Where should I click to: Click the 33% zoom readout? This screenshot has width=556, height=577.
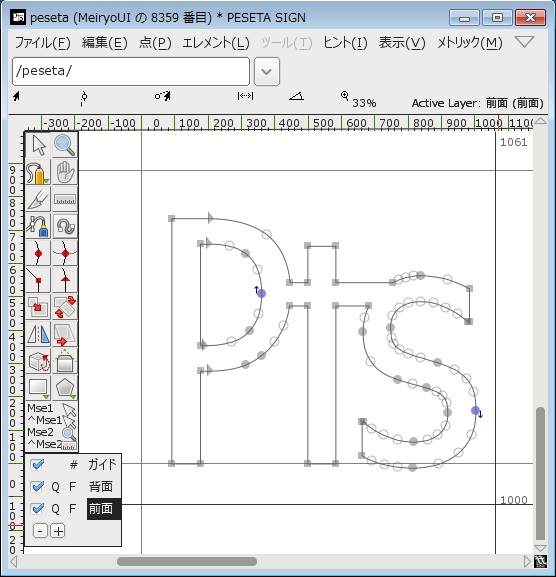(364, 103)
